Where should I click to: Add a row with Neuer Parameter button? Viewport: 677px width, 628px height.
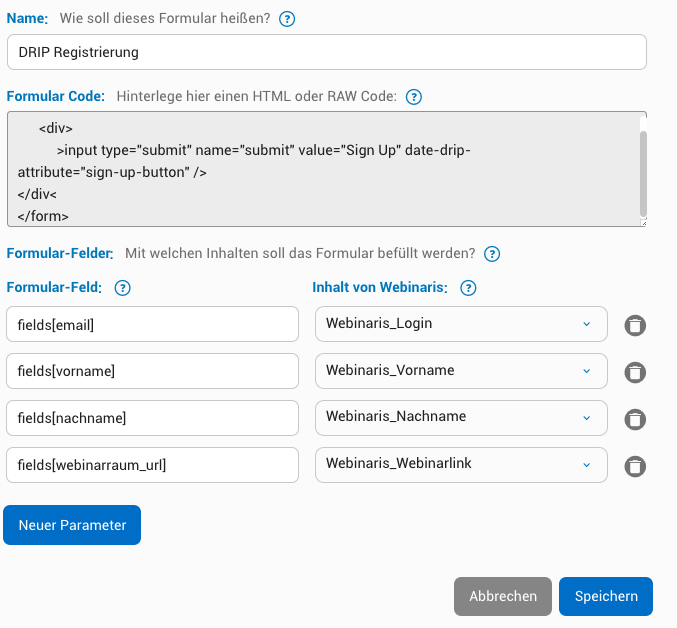pyautogui.click(x=72, y=525)
